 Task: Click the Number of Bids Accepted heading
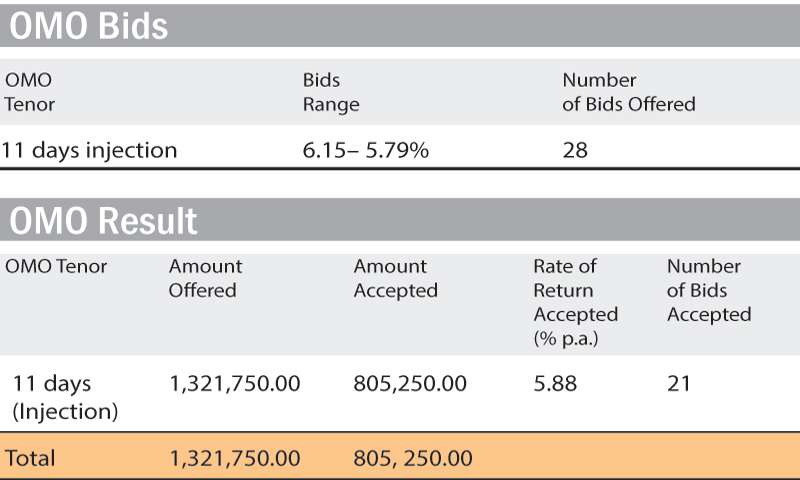pos(709,290)
